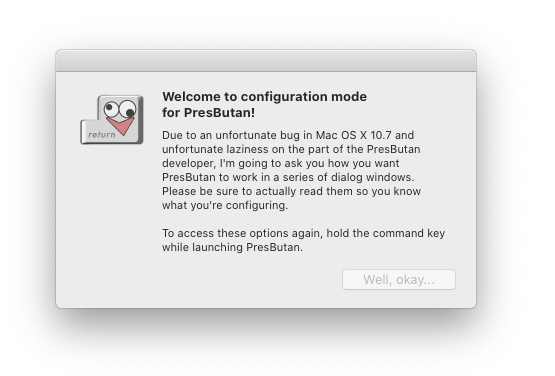Click the "what you're configuring." text line
Image resolution: width=555 pixels, height=376 pixels.
[x=225, y=205]
